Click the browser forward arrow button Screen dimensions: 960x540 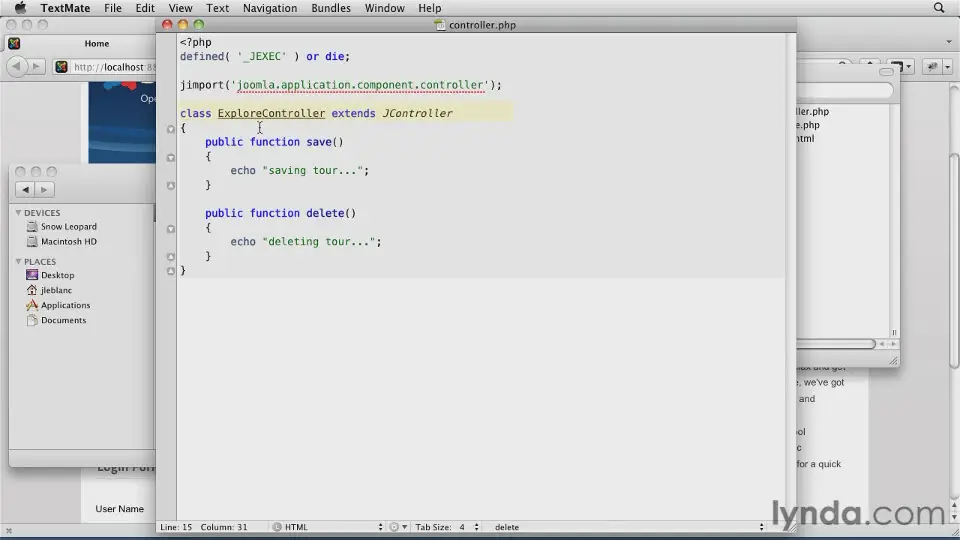point(36,67)
